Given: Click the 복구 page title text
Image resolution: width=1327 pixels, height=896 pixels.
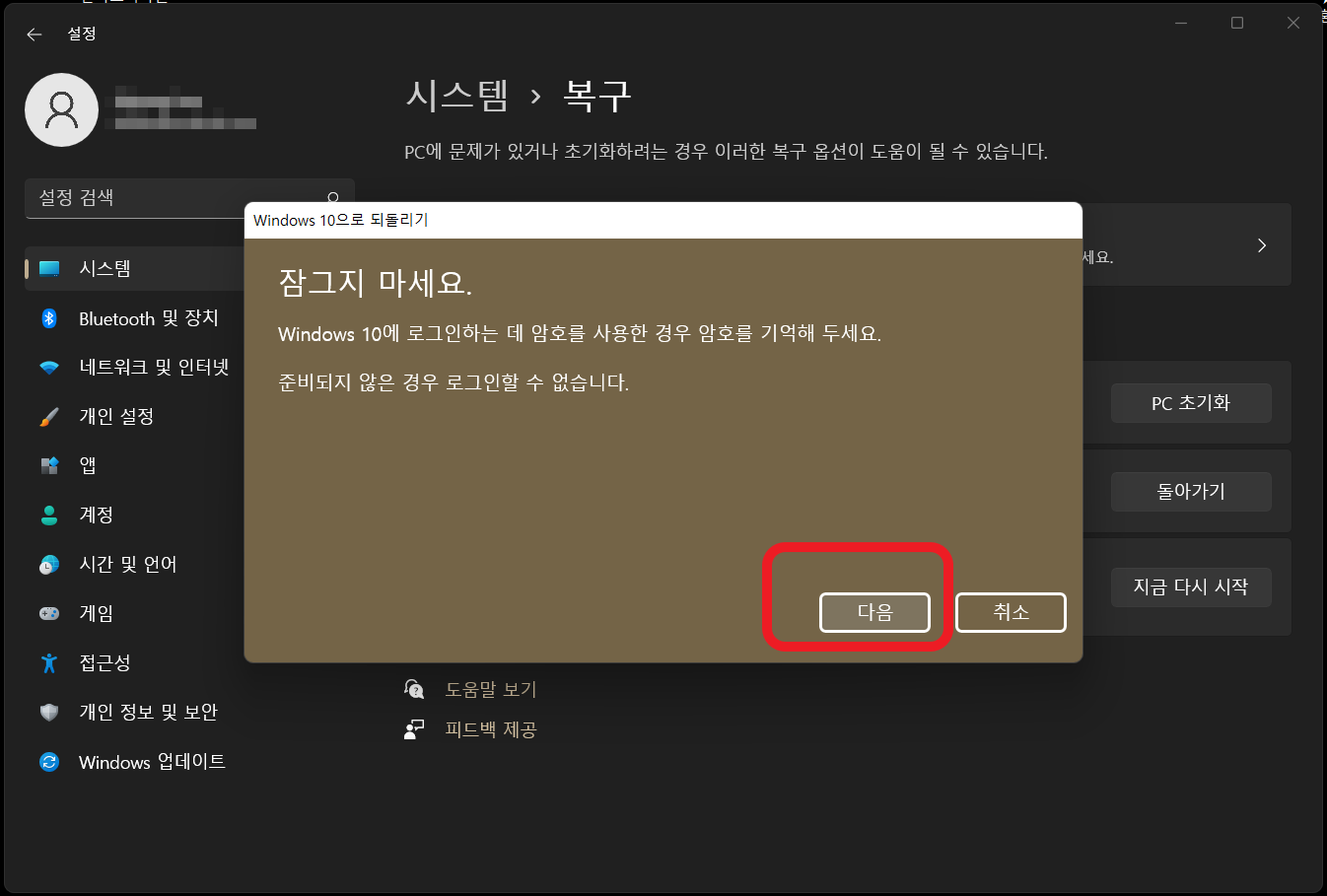Looking at the screenshot, I should pyautogui.click(x=596, y=96).
